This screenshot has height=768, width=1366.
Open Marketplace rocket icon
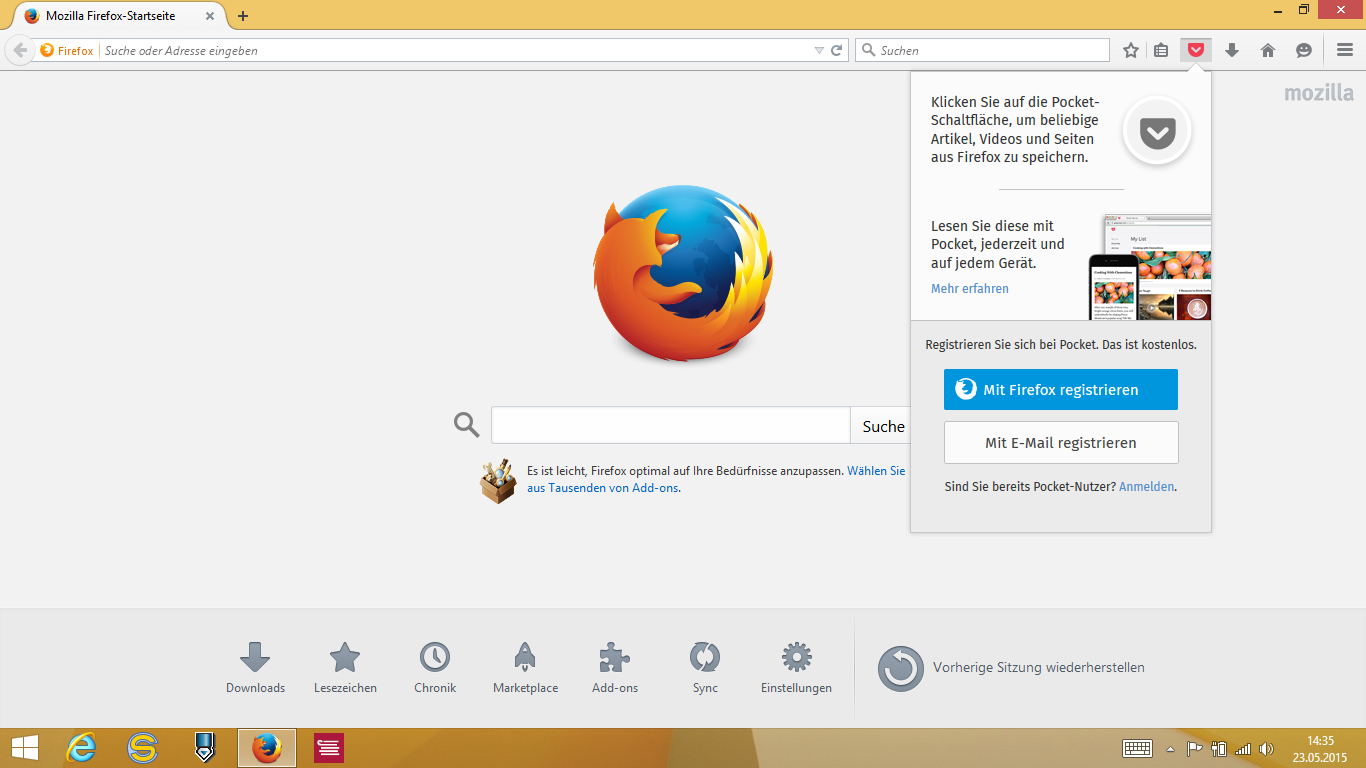pyautogui.click(x=525, y=668)
